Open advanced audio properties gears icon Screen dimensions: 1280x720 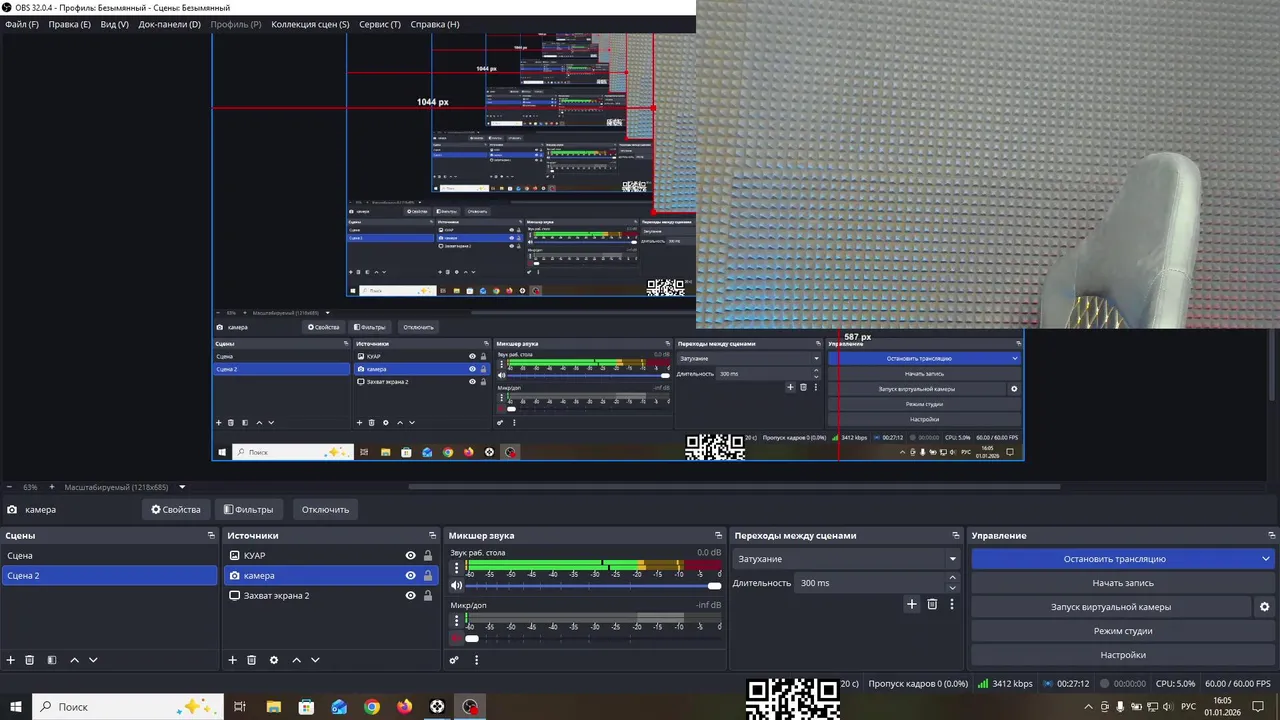point(454,660)
